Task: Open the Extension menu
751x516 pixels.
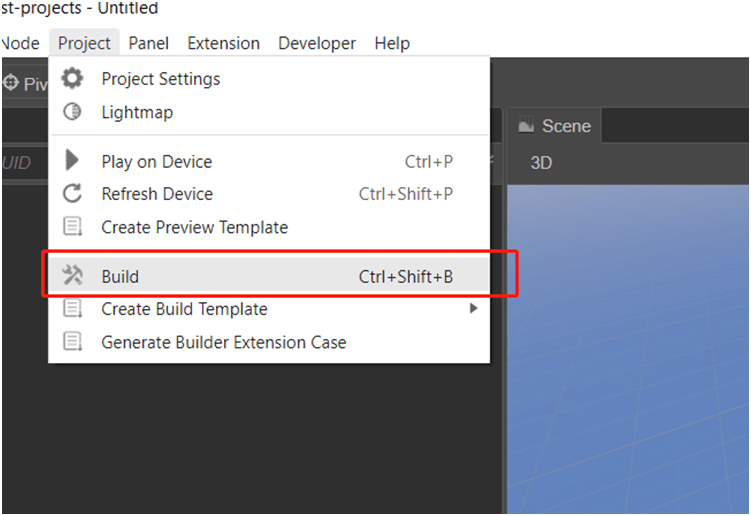Action: pyautogui.click(x=224, y=43)
